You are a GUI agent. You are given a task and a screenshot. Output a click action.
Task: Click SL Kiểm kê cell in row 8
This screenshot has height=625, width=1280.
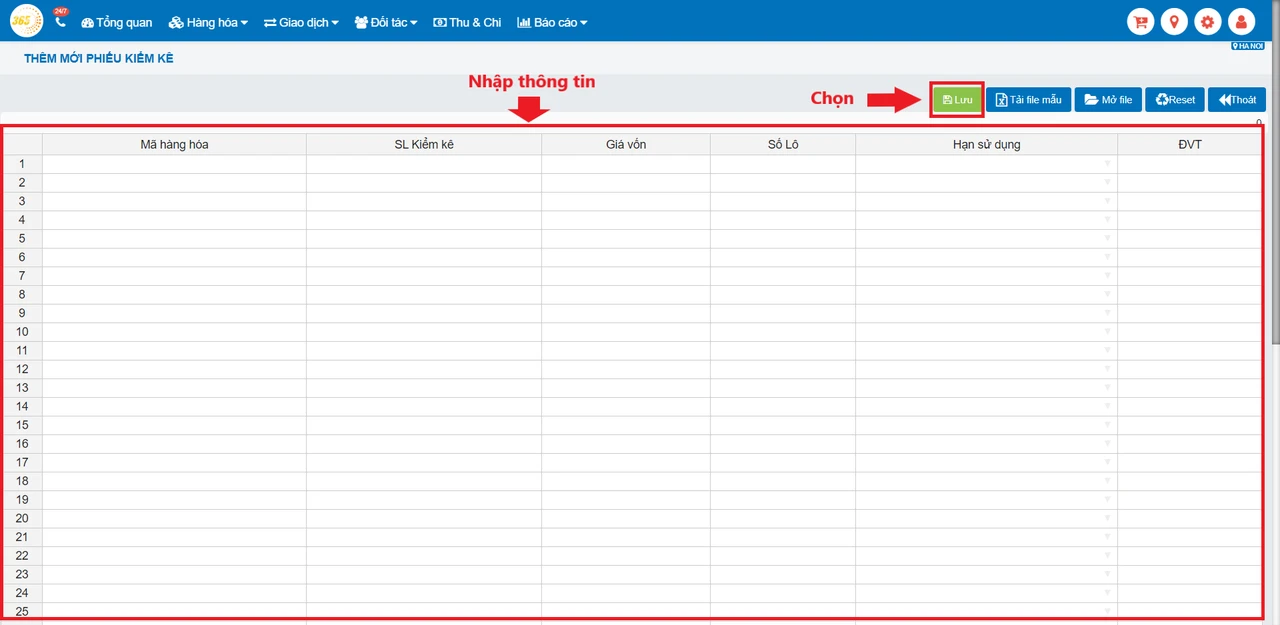424,294
